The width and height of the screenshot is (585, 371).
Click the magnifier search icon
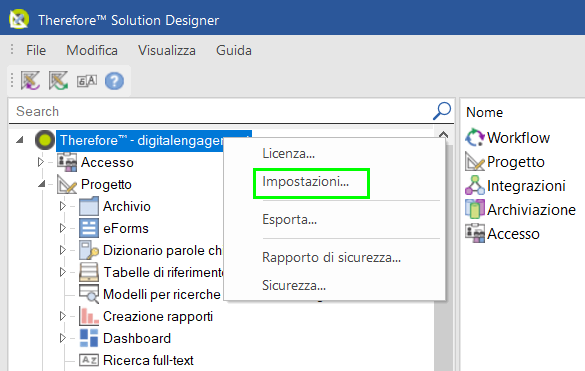442,111
